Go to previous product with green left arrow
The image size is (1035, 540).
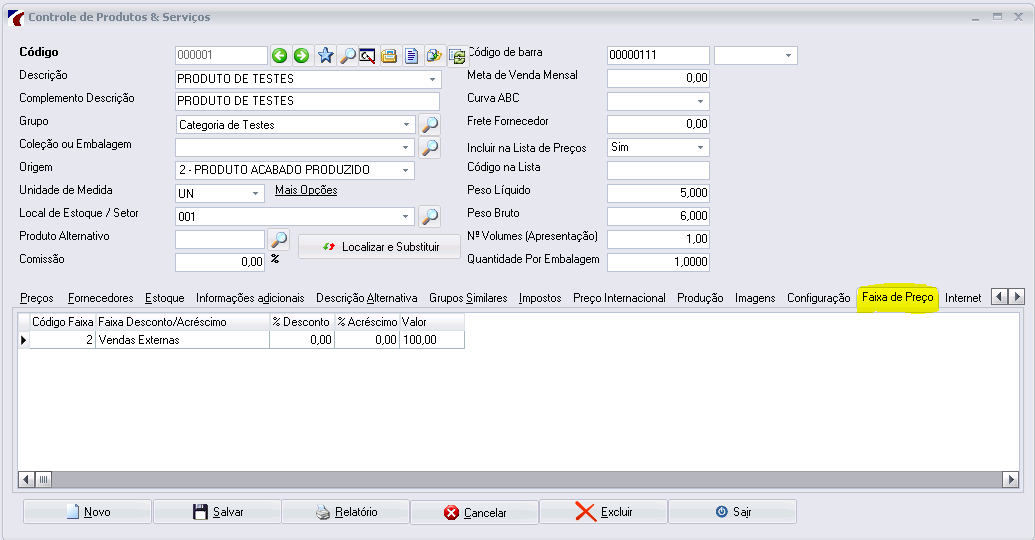tap(279, 55)
